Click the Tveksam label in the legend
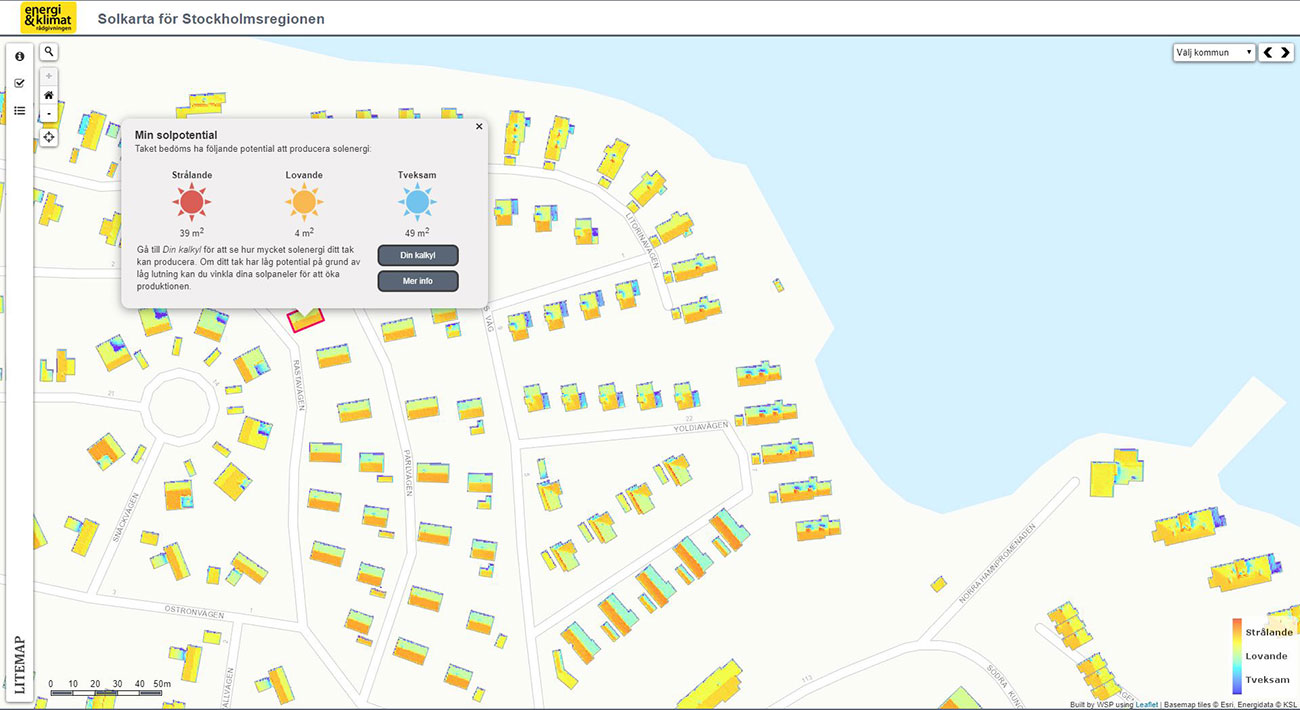 [x=1268, y=680]
